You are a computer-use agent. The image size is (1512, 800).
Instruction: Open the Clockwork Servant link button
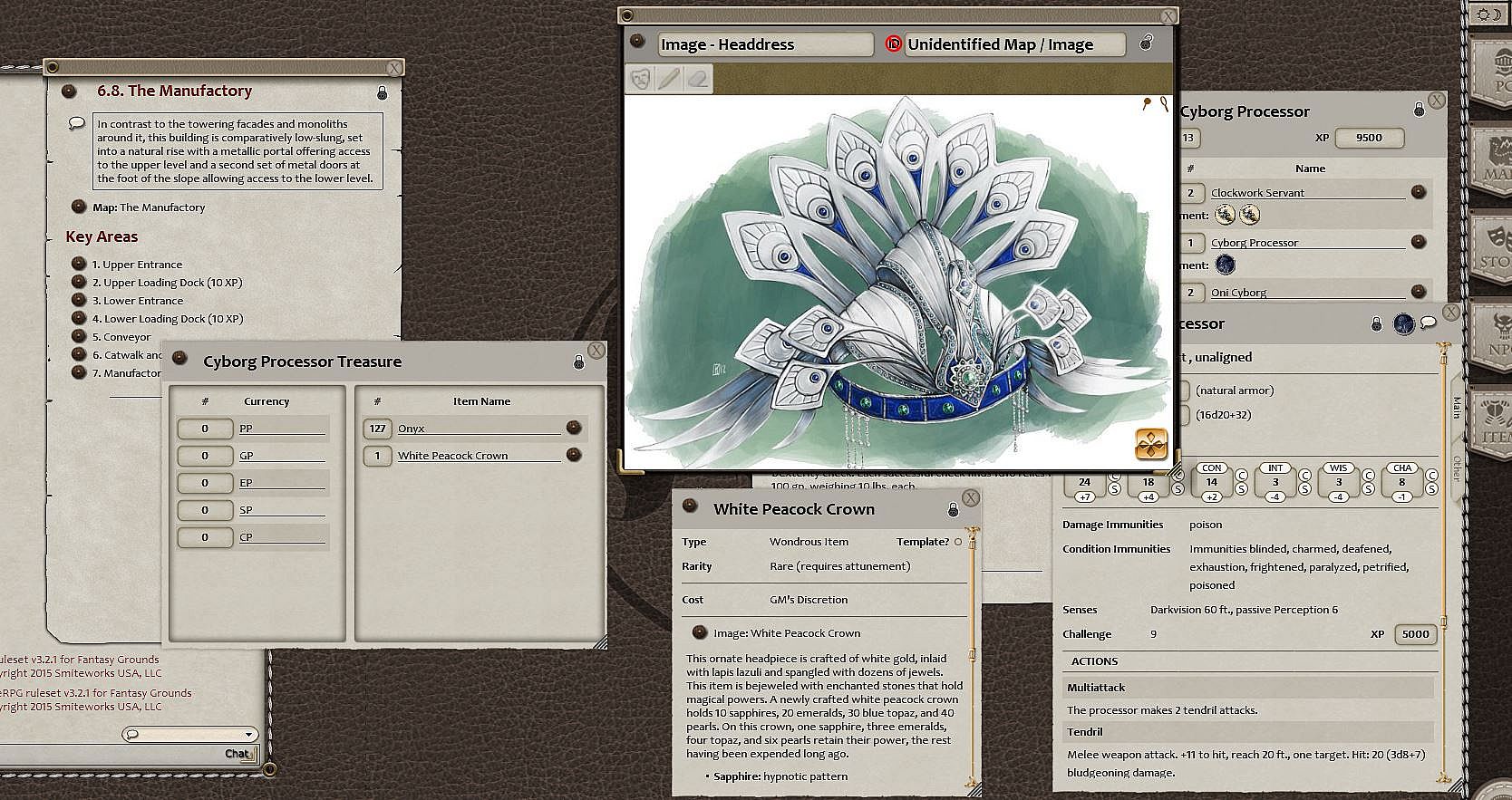tap(1419, 192)
